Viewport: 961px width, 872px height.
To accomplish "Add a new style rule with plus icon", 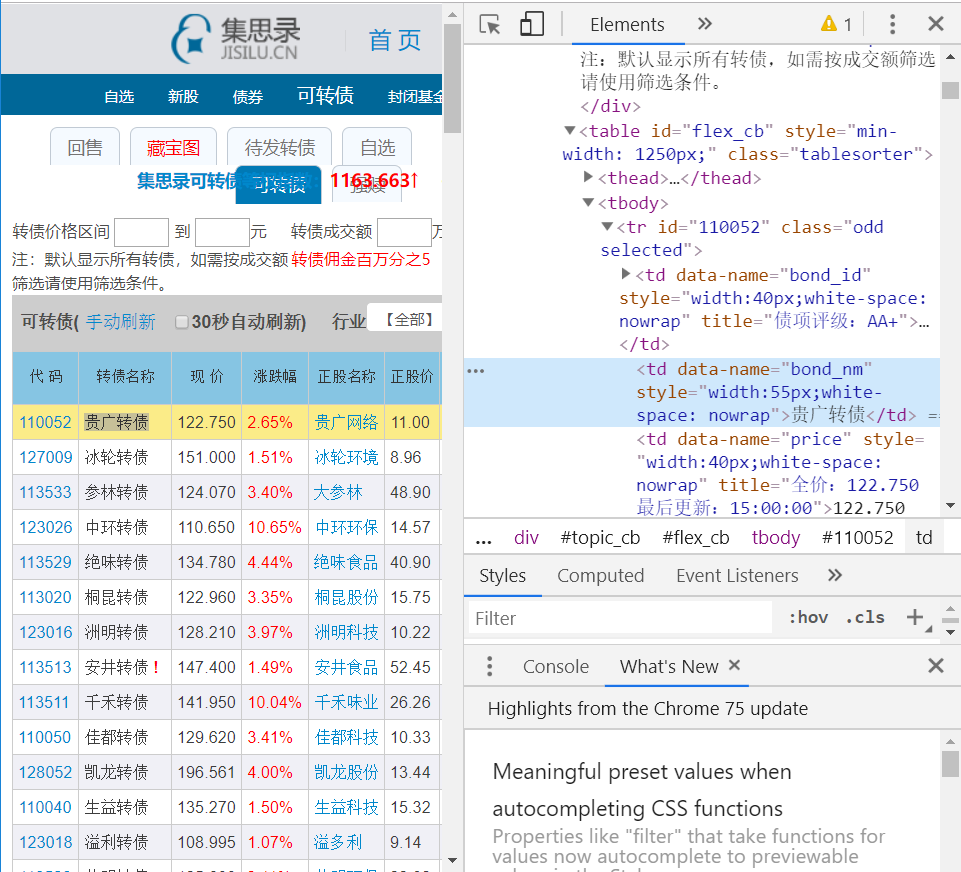I will click(914, 617).
